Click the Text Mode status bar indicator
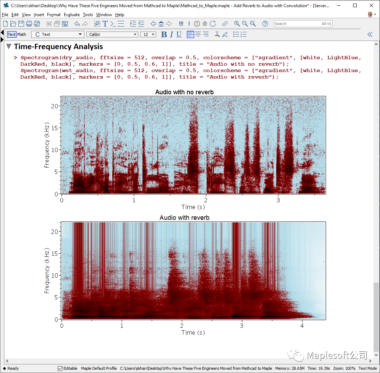Image resolution: width=380 pixels, height=373 pixels. click(x=368, y=368)
